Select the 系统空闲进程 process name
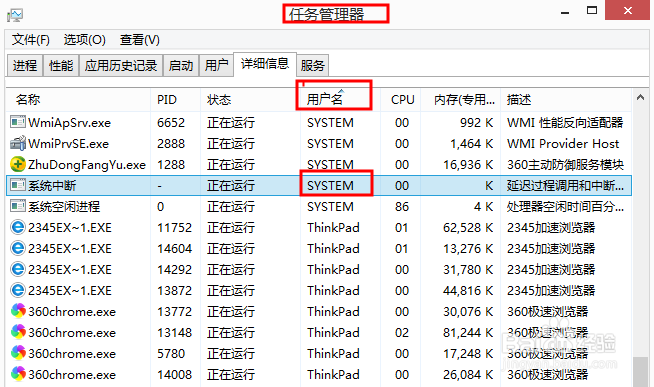The height and width of the screenshot is (387, 654). (64, 206)
